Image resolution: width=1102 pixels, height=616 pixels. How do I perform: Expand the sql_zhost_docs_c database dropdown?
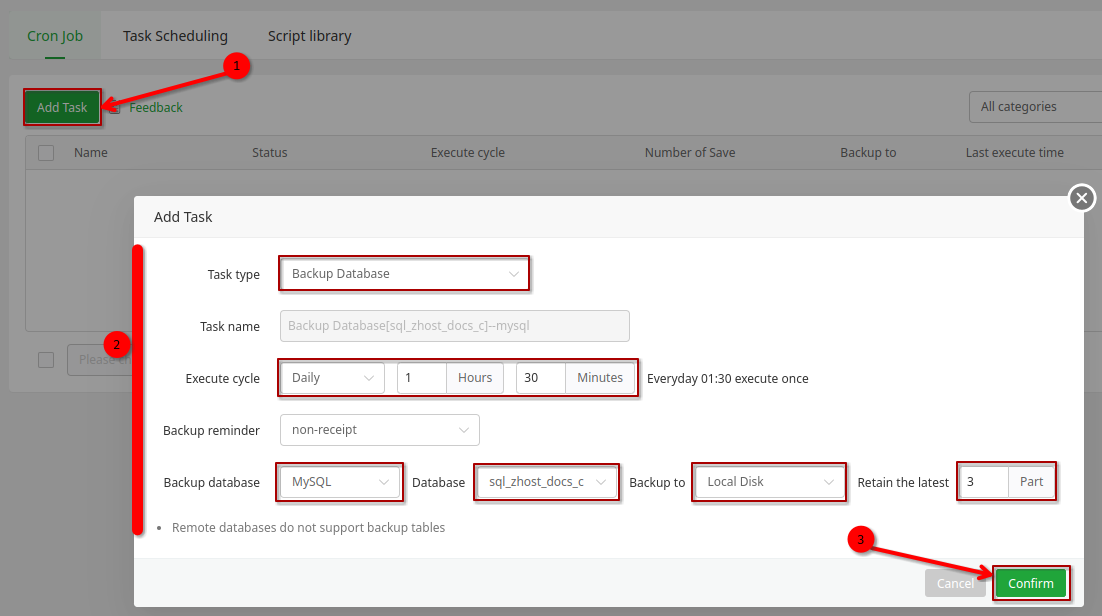(x=546, y=482)
